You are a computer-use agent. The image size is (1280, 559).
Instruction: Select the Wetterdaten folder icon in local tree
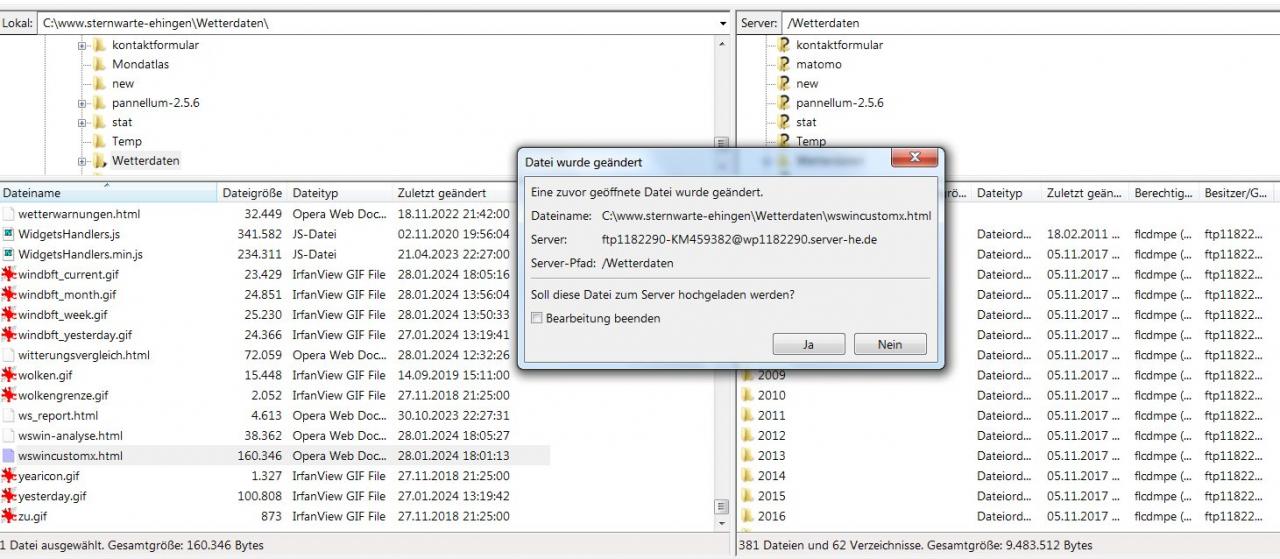pyautogui.click(x=100, y=161)
